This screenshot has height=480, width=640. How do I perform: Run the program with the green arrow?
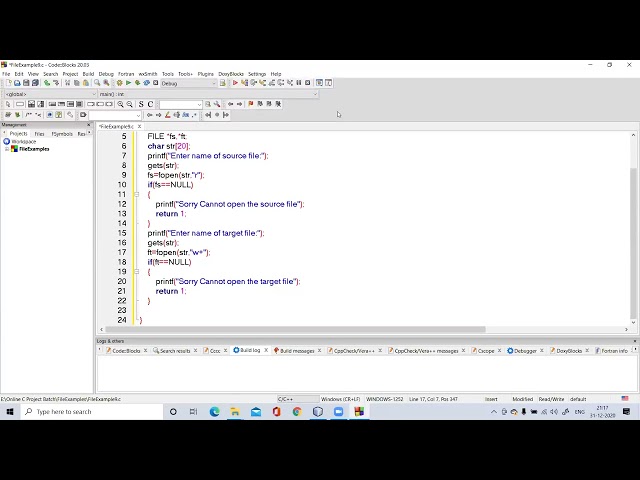(x=128, y=83)
